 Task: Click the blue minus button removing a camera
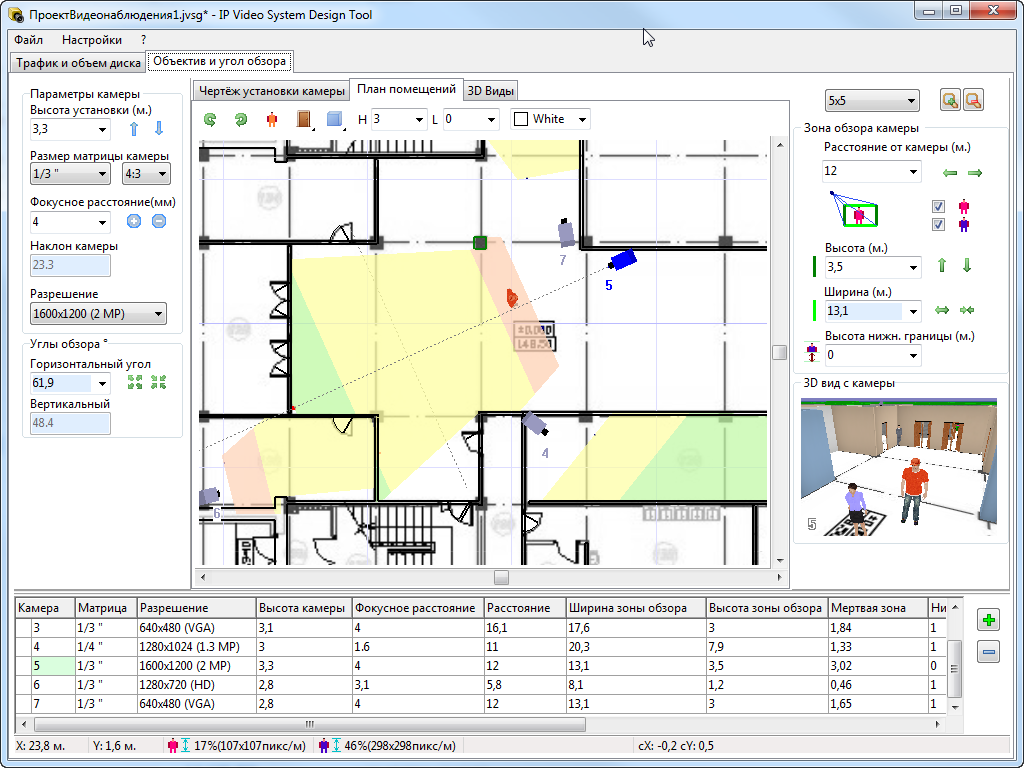point(989,653)
